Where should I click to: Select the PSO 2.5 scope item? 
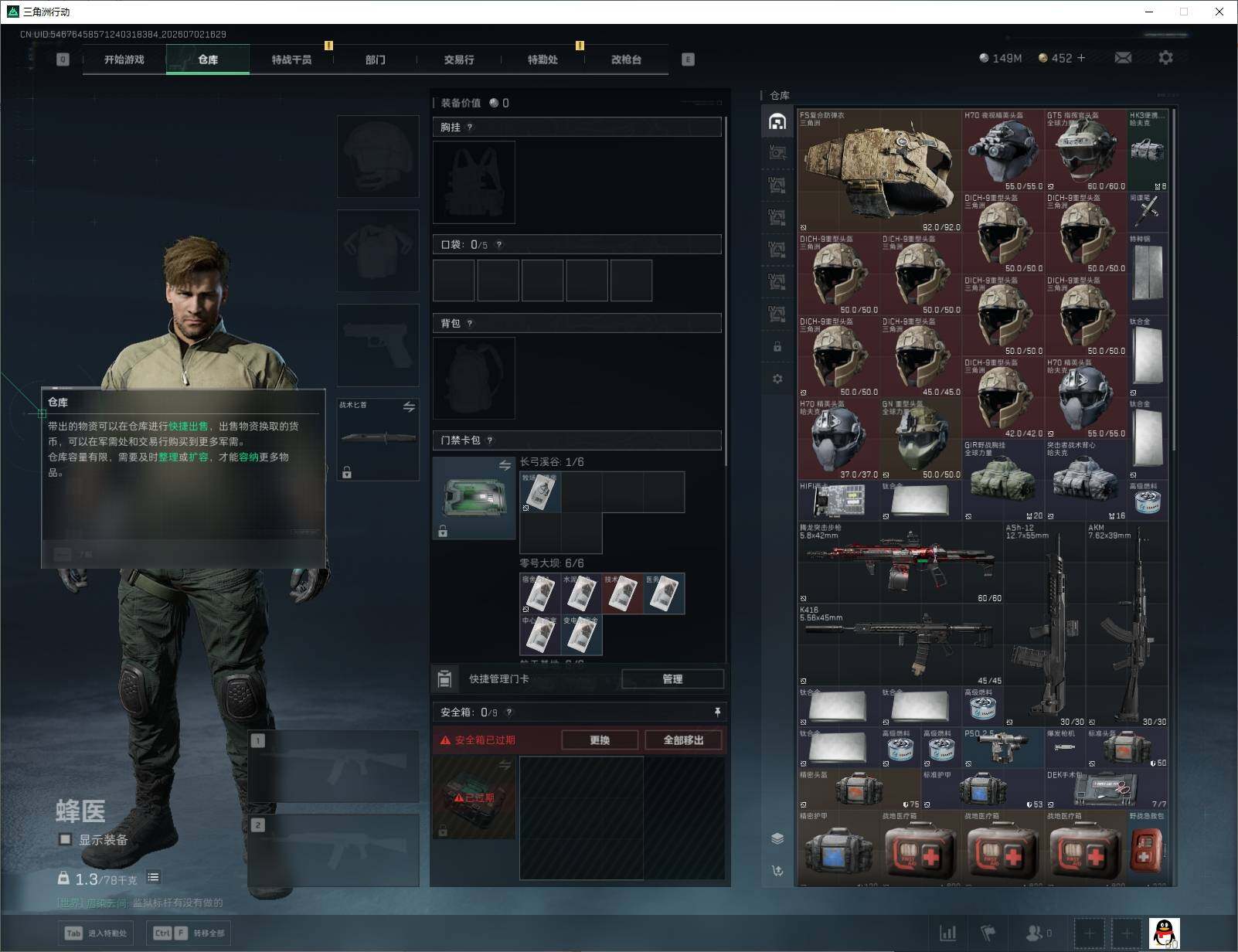1003,747
